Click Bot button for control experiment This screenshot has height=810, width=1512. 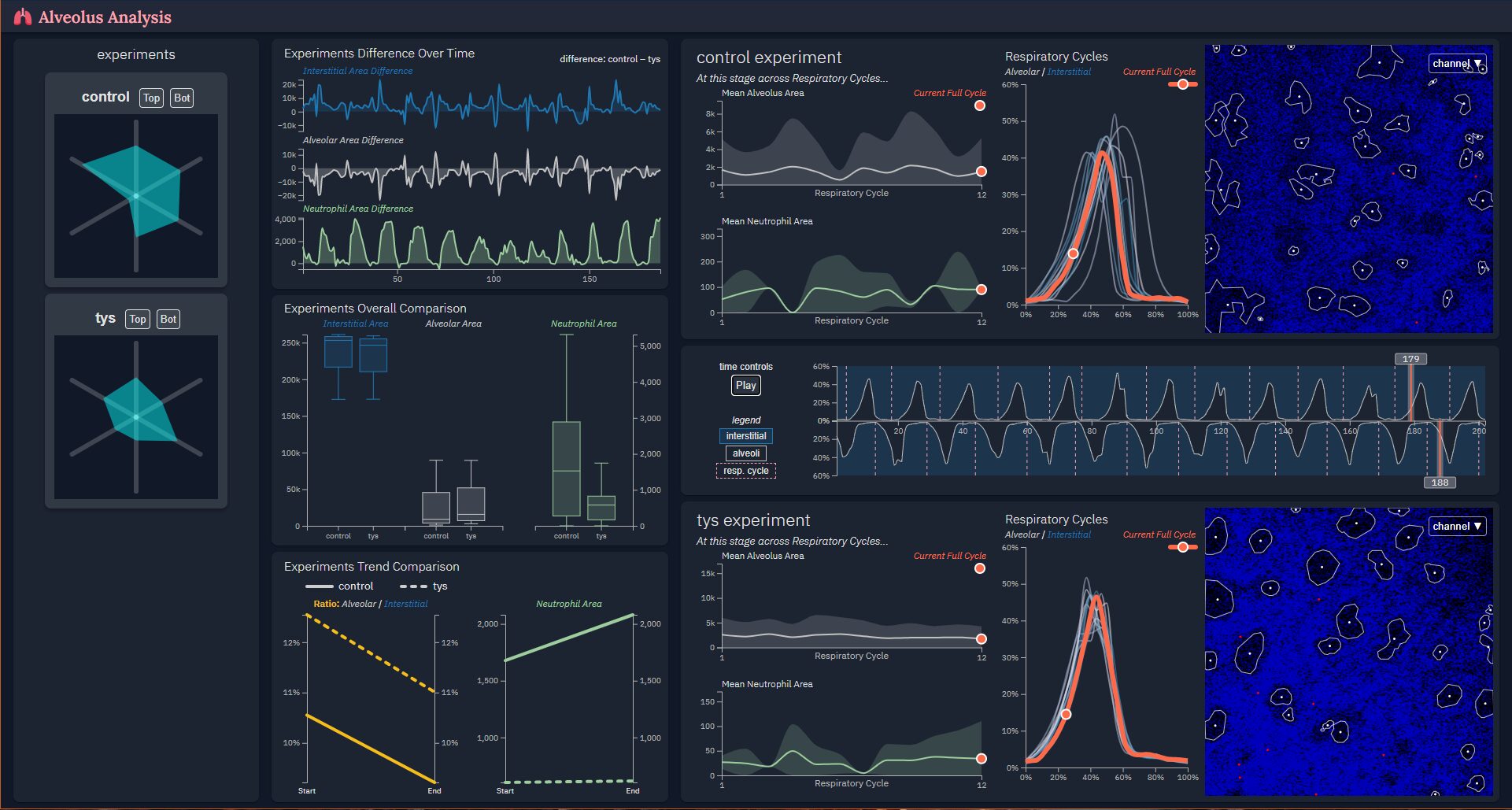point(182,98)
